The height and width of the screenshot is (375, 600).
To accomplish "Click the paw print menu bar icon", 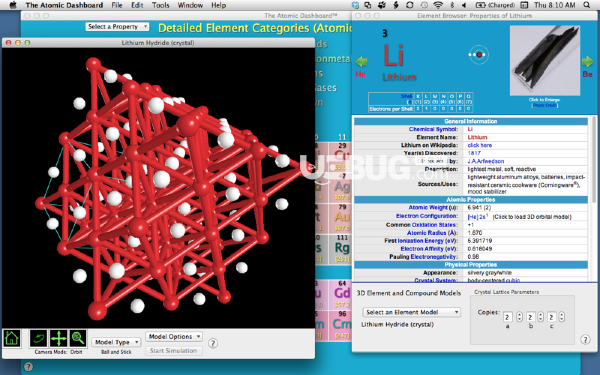I will point(382,5).
